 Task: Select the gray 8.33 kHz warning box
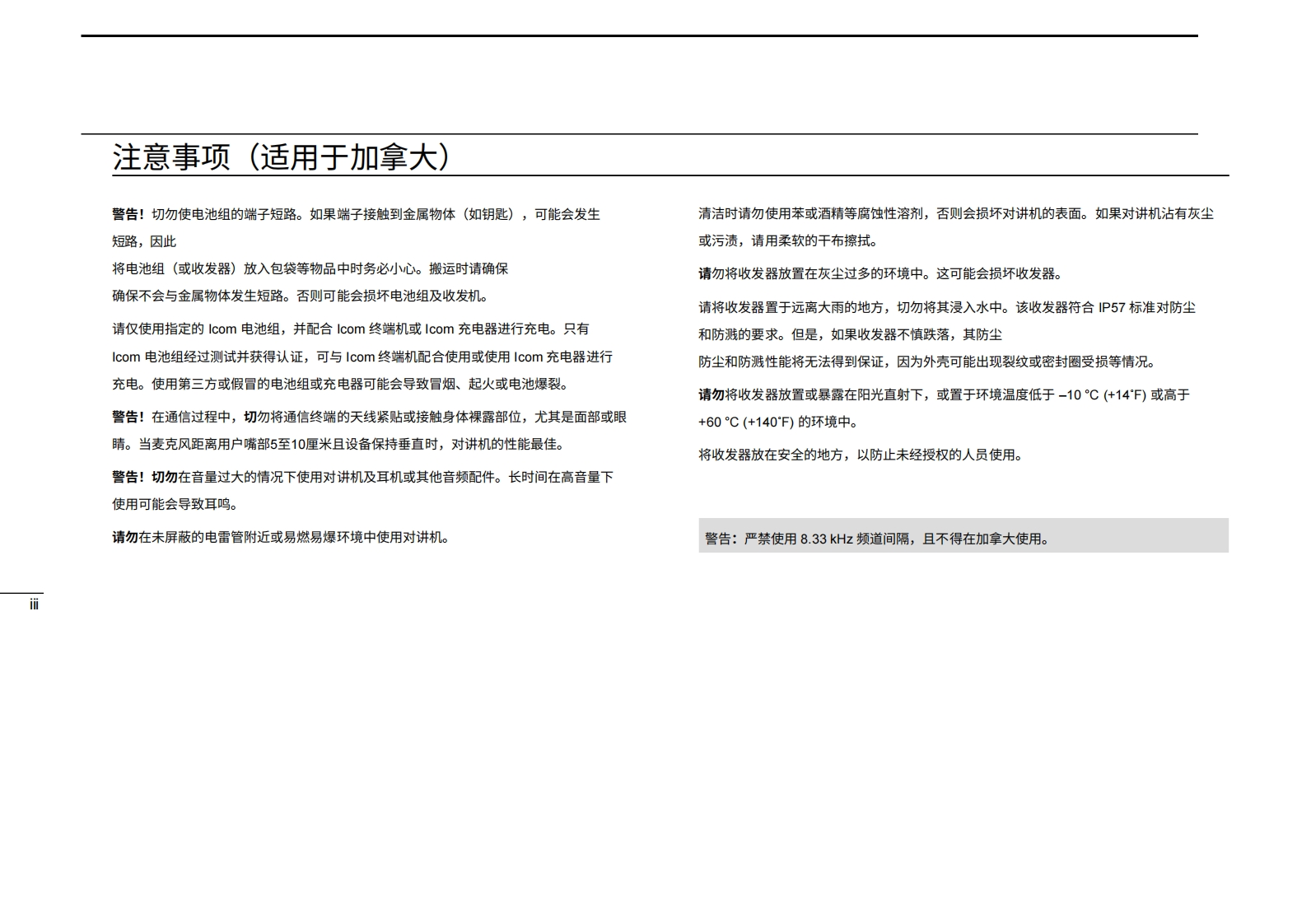(x=963, y=536)
